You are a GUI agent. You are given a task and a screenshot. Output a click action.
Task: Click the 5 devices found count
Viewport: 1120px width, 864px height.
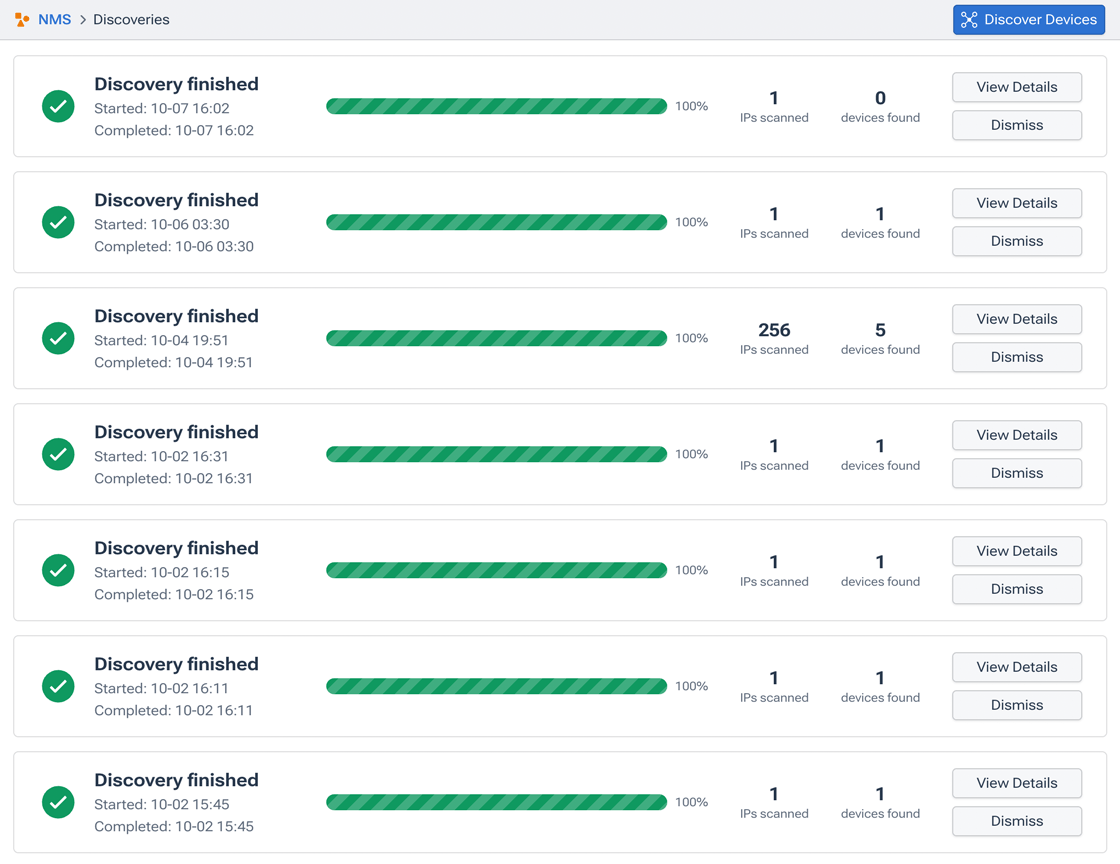coord(880,330)
